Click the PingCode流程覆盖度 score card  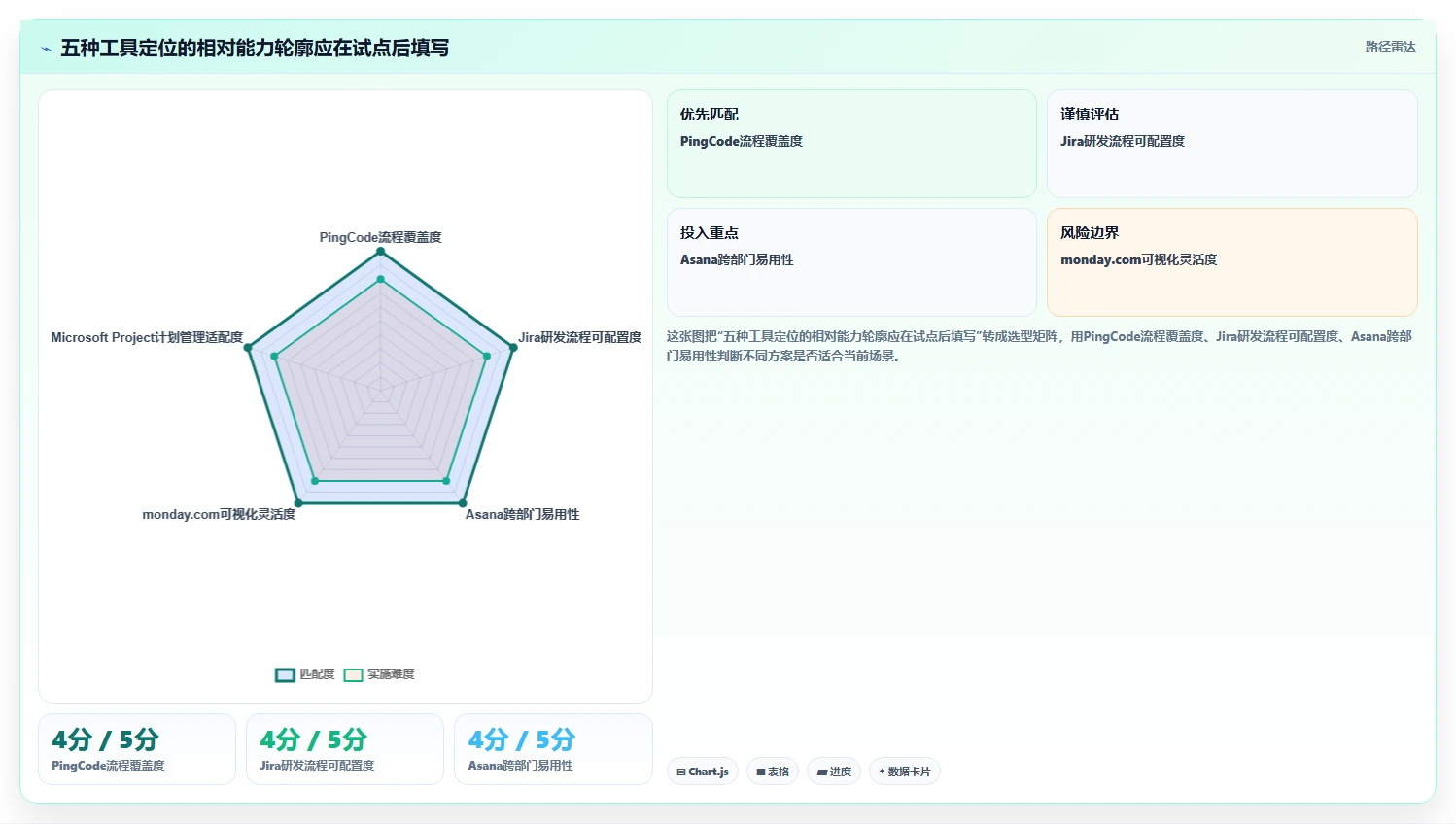click(137, 749)
